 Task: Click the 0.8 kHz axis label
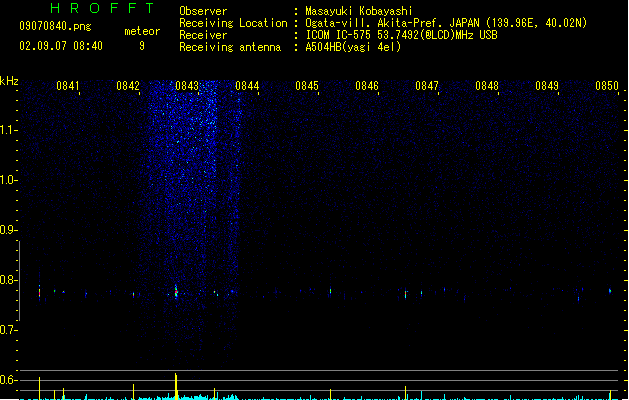point(8,280)
